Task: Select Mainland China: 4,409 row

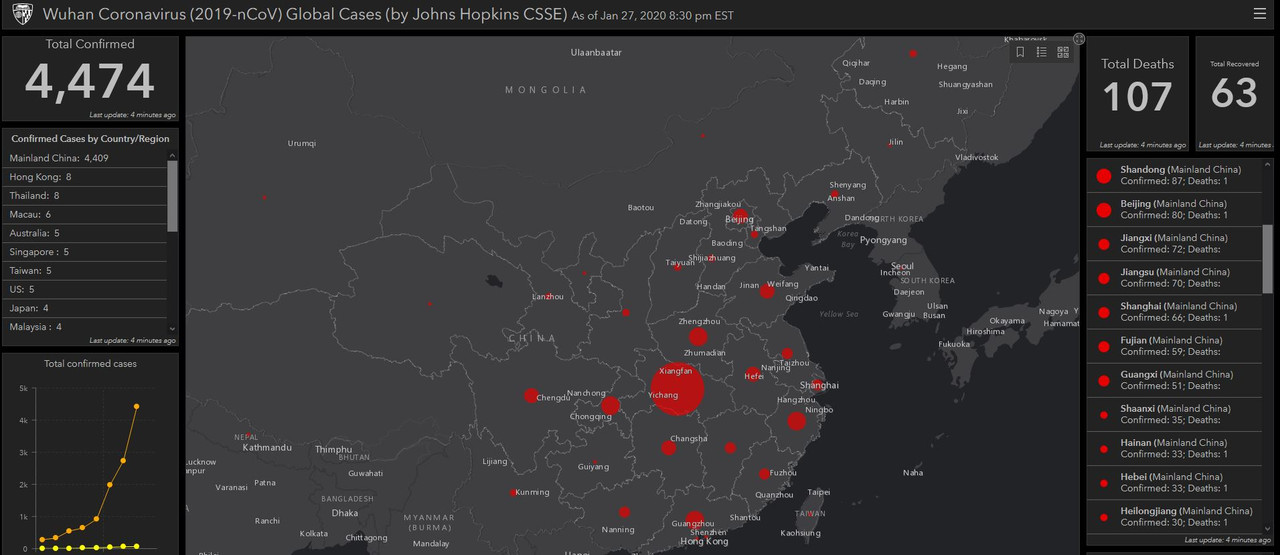Action: (86, 158)
